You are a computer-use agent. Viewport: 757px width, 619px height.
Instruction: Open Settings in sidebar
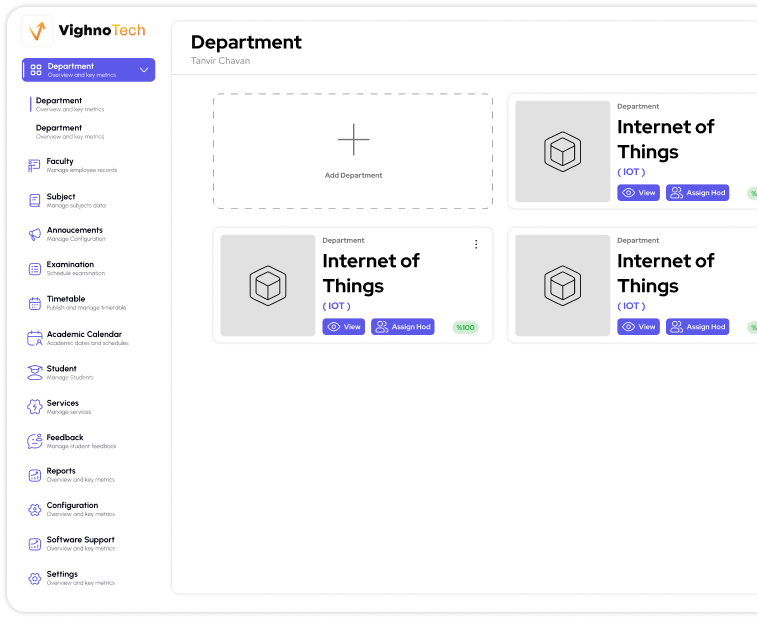(x=82, y=577)
